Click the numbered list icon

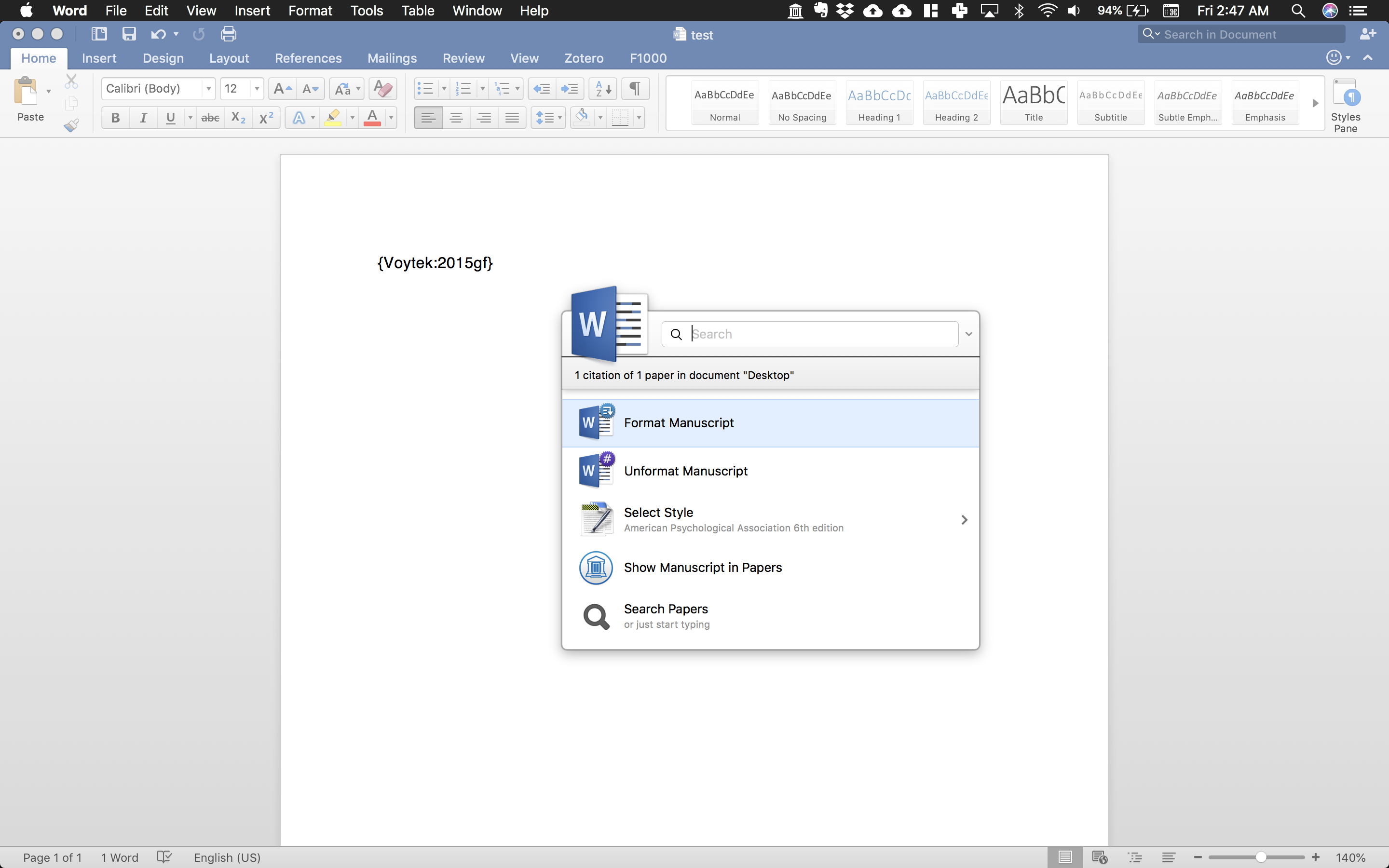pyautogui.click(x=463, y=89)
